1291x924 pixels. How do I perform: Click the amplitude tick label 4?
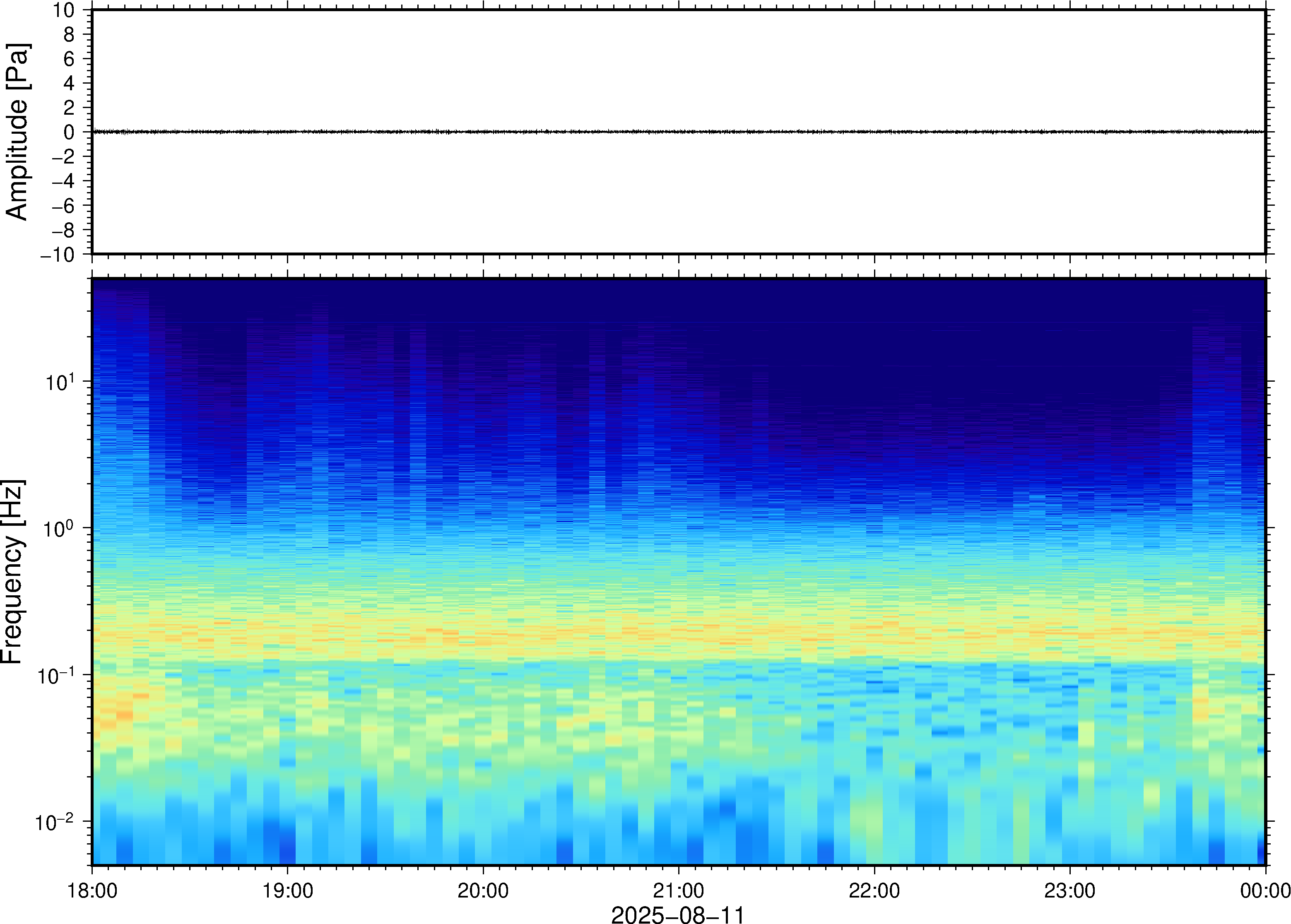pos(69,83)
